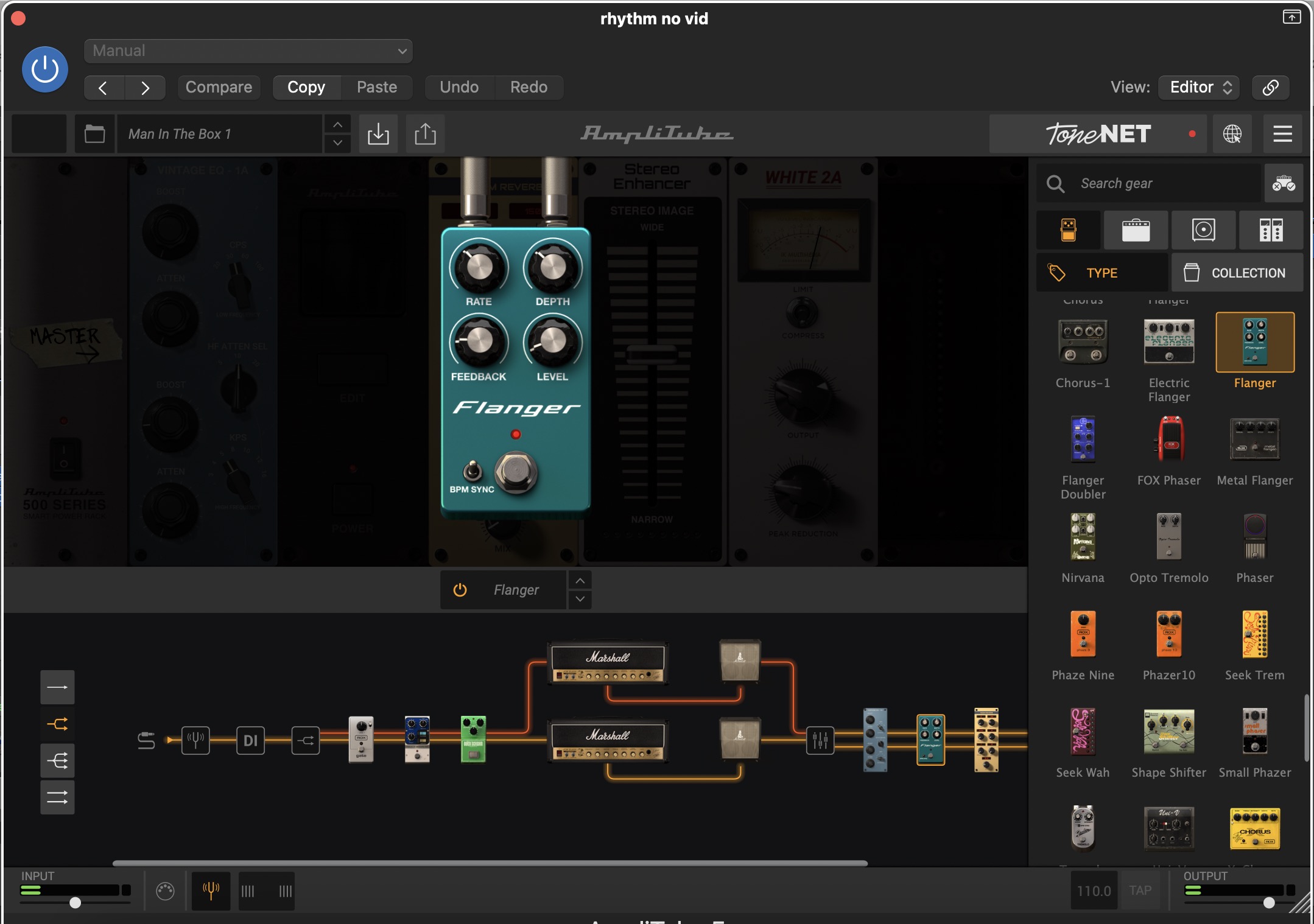Image resolution: width=1314 pixels, height=924 pixels.
Task: Select the Phaze Nine pedal
Action: coord(1083,634)
